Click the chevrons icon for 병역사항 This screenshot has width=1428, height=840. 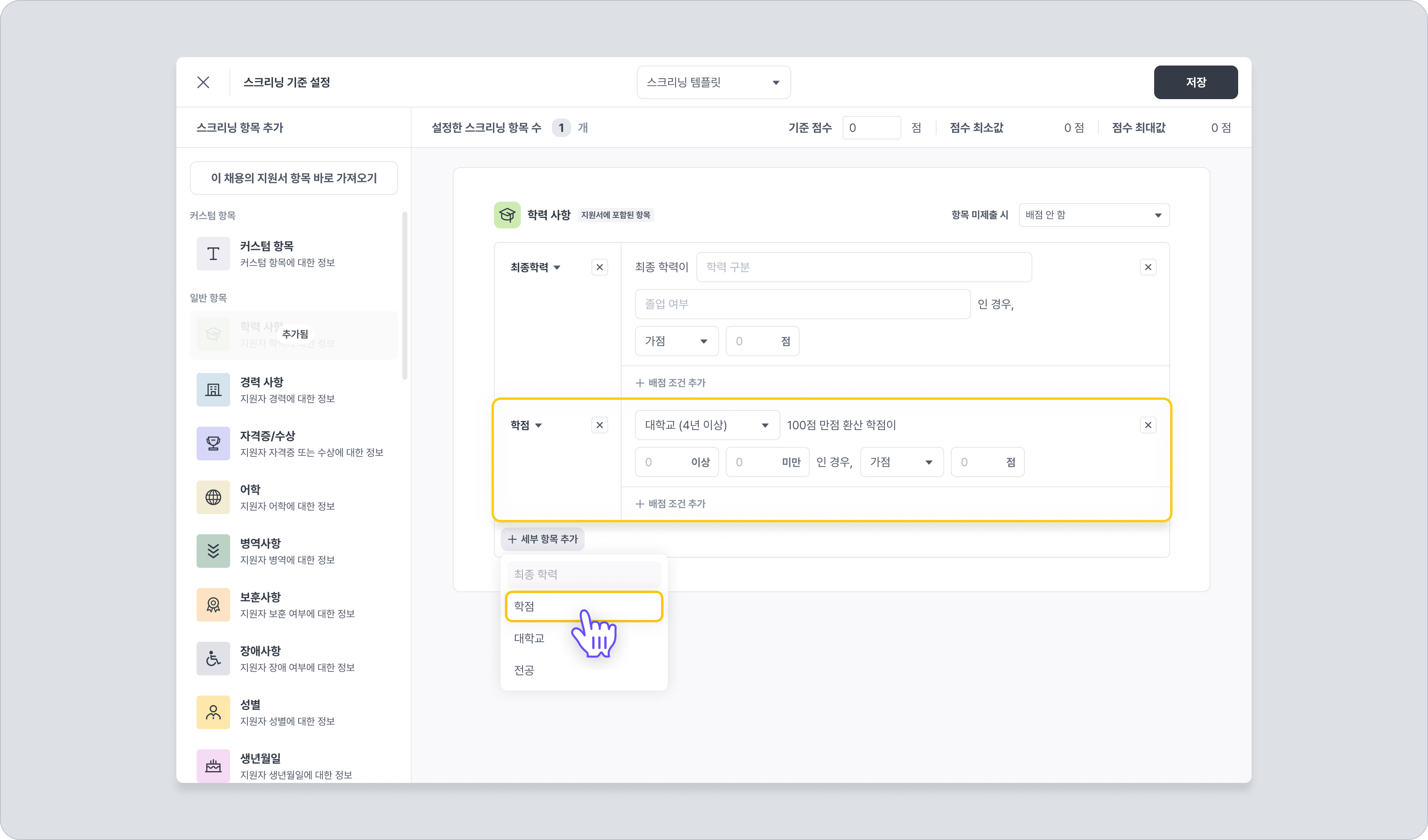(213, 551)
